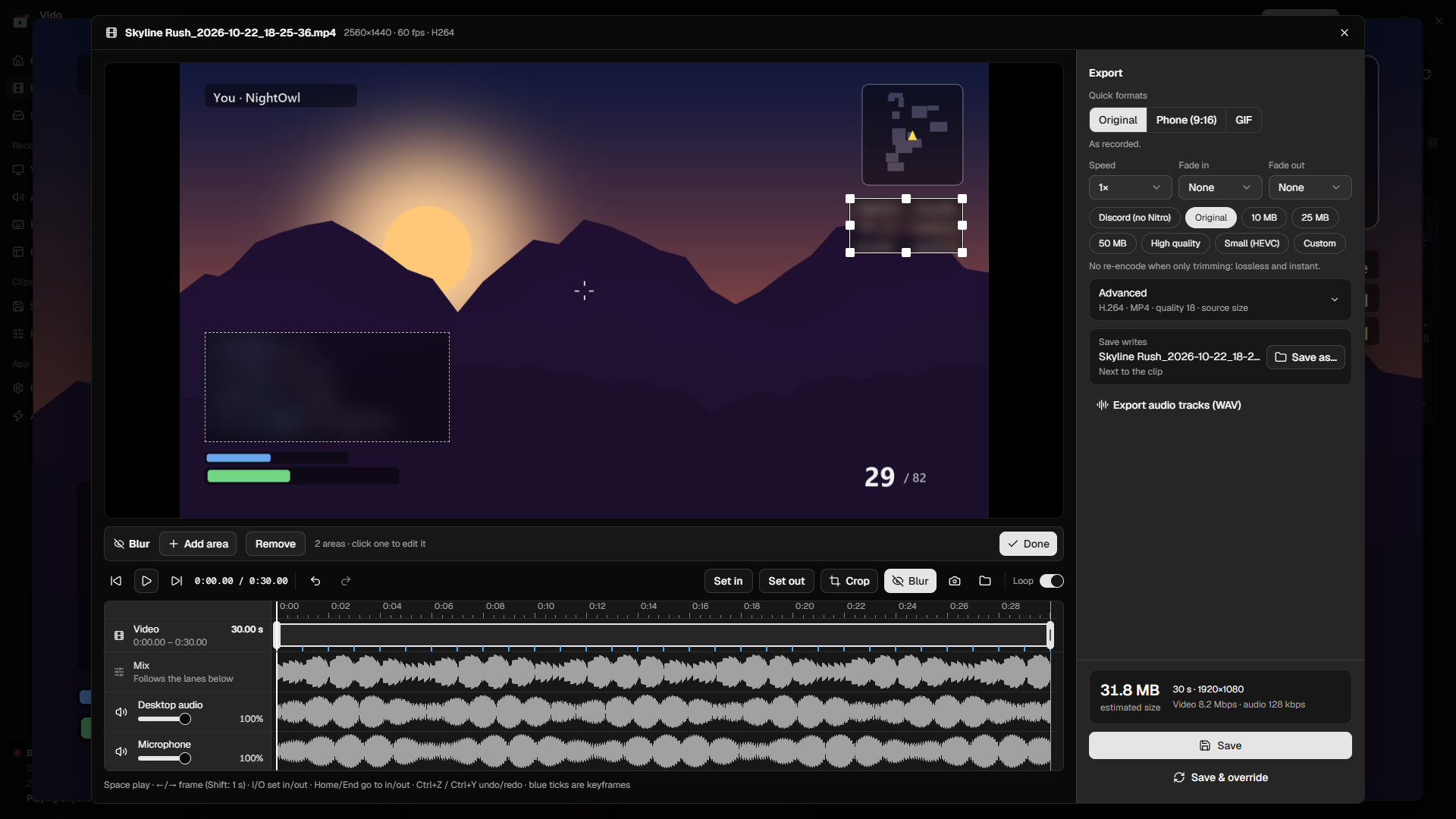Click the Mix lane sliders icon
Image resolution: width=1456 pixels, height=819 pixels.
(x=119, y=672)
